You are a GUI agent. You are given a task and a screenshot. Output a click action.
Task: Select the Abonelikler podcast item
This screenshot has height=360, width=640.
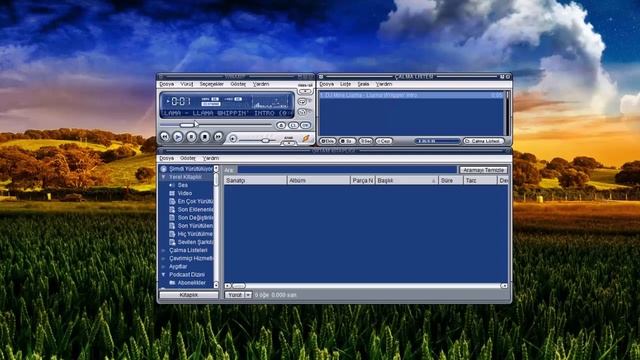tap(191, 283)
